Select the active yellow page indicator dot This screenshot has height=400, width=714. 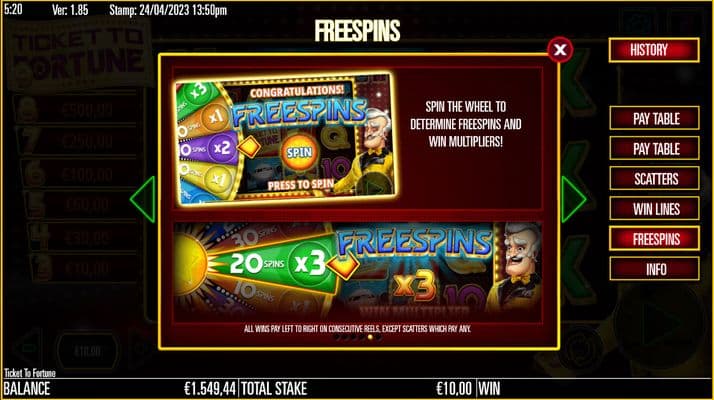click(370, 338)
